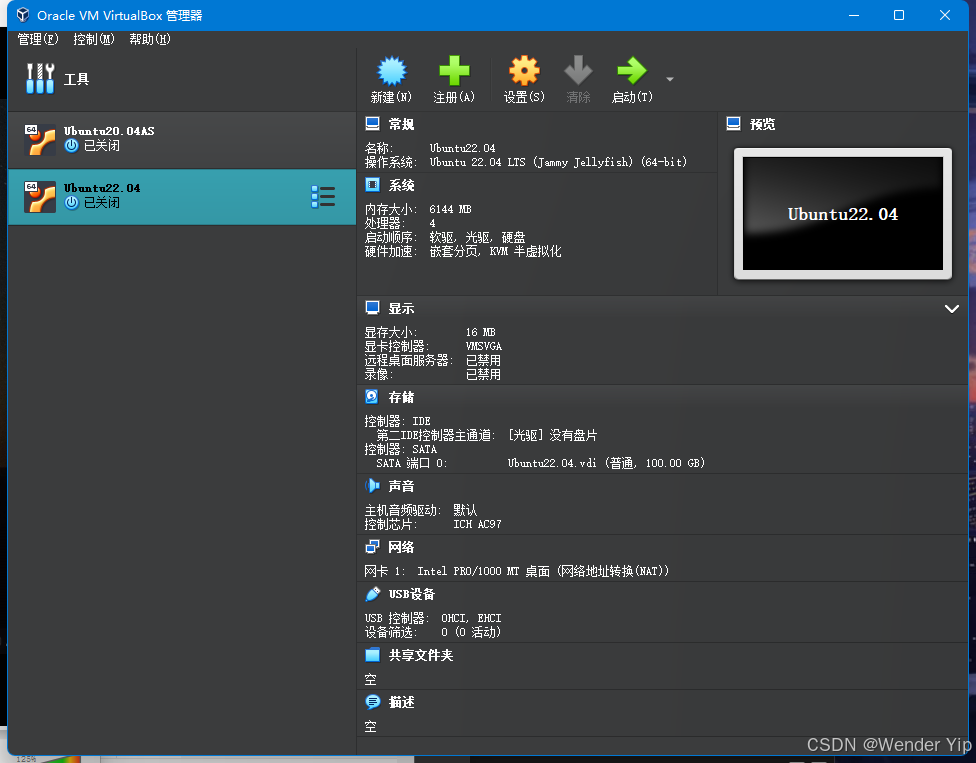Collapse the 显示 section with the chevron

(952, 309)
